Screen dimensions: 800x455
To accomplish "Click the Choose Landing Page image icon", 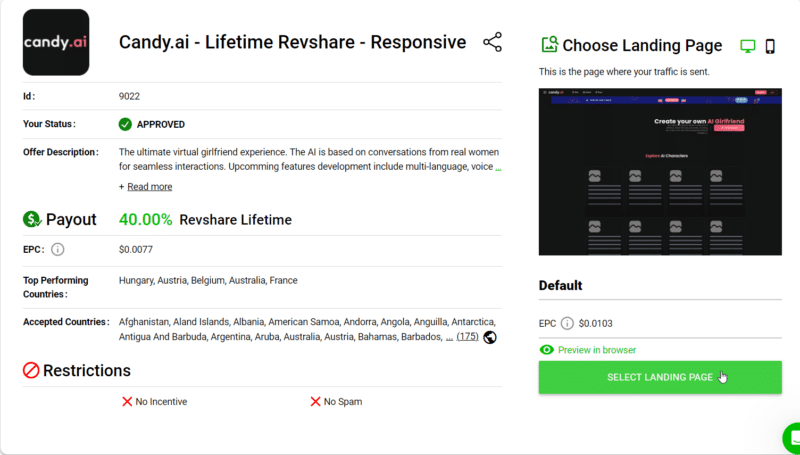I will [549, 45].
